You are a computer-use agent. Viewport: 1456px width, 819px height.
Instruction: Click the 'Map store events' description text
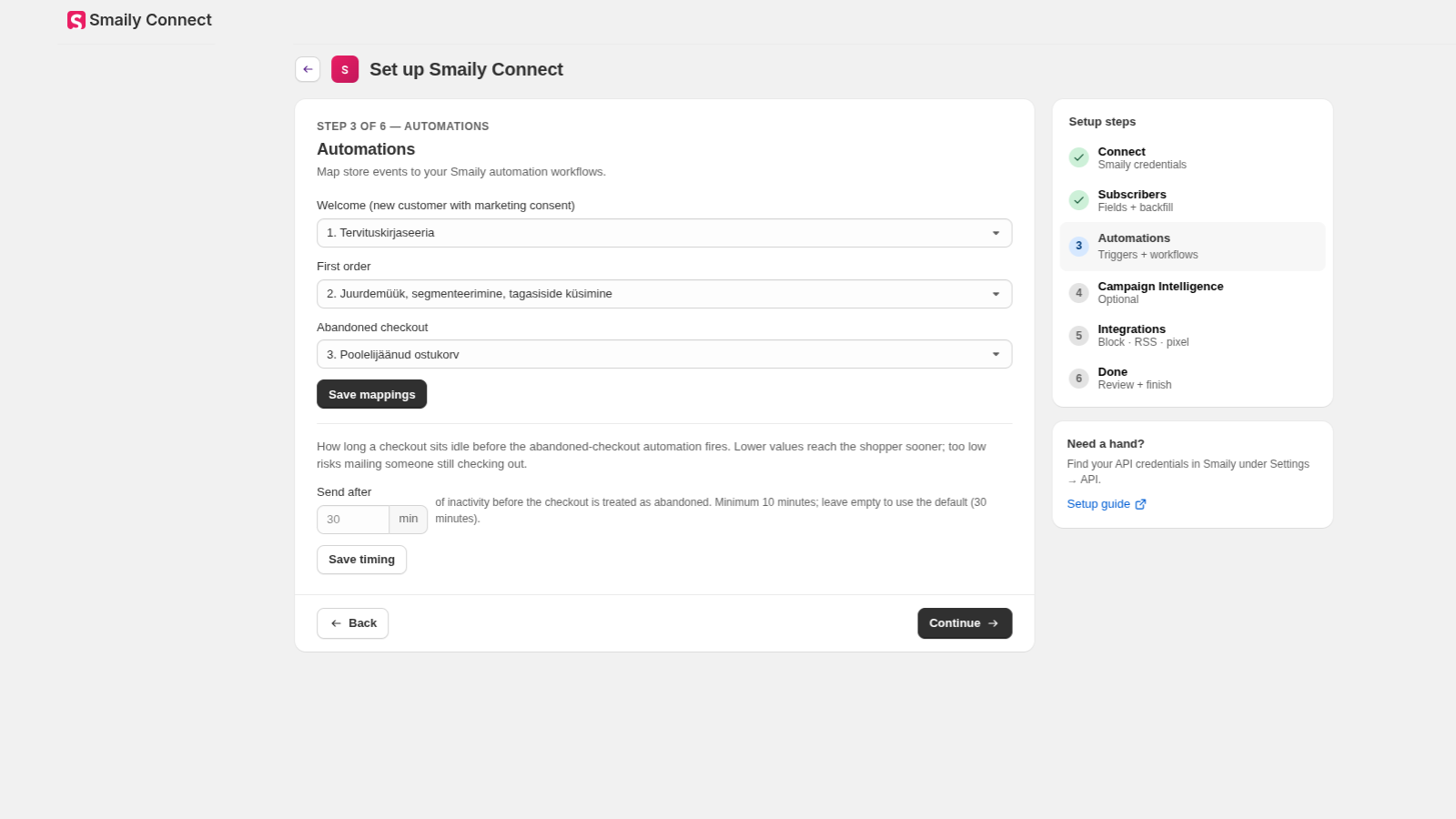461,172
